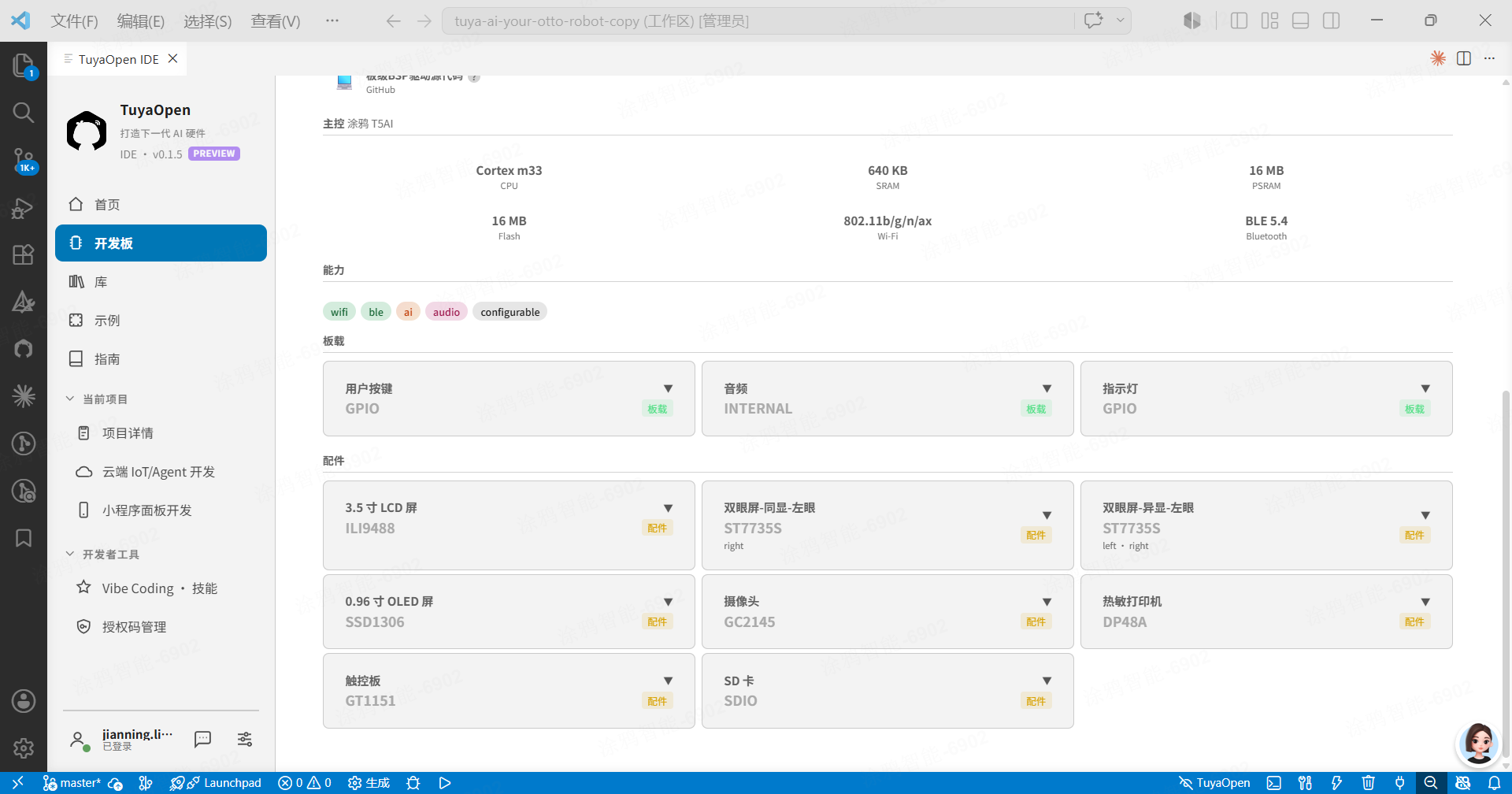Open the terminal icon in status bar
This screenshot has width=1512, height=794.
1274,783
